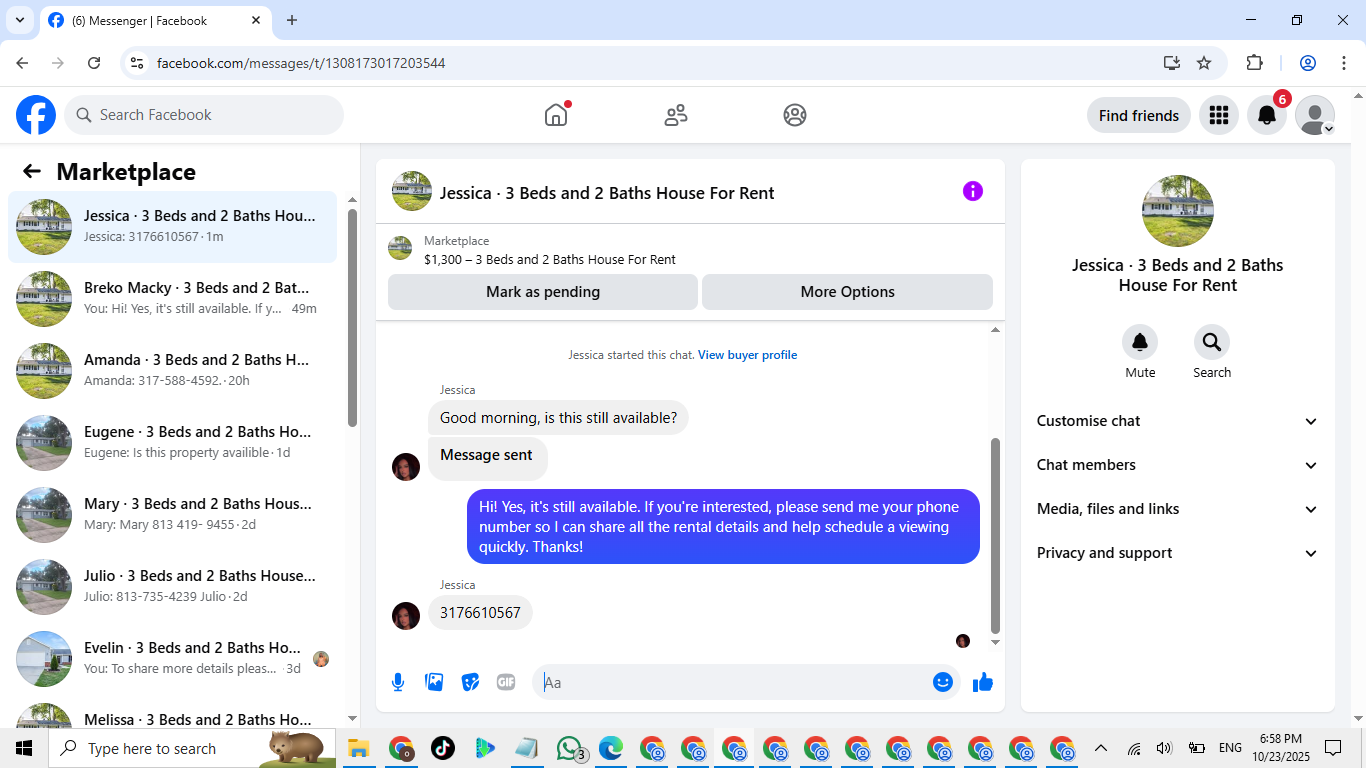Send a voice clip with microphone icon
This screenshot has height=768, width=1366.
tap(398, 682)
